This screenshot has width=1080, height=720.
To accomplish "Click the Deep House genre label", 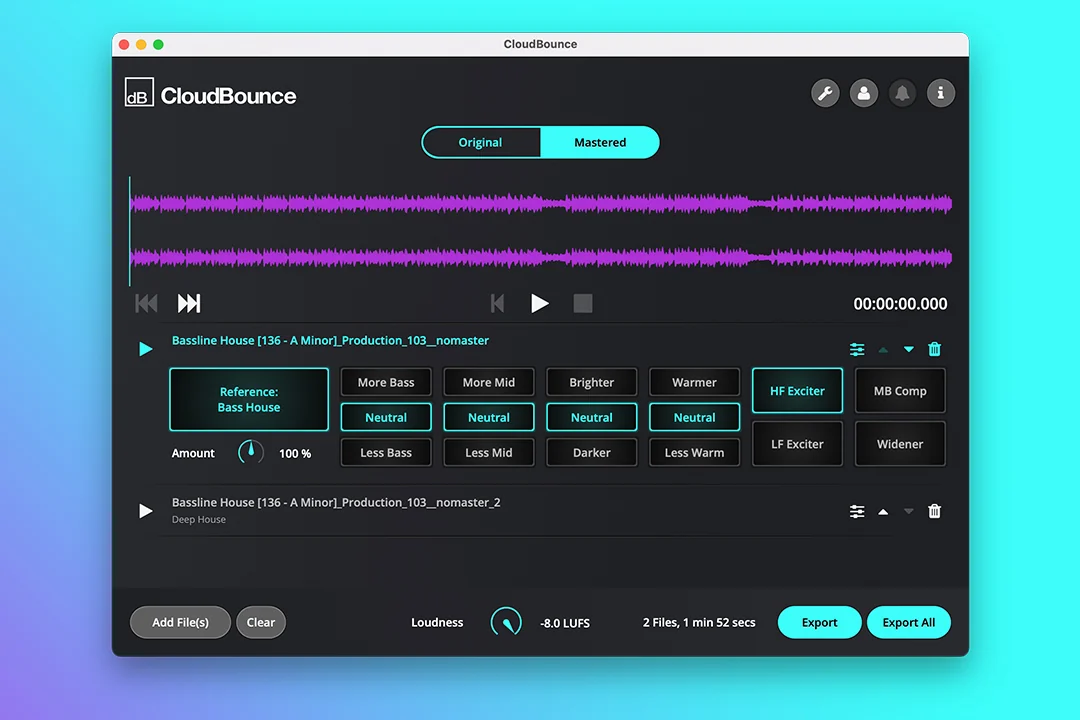I will tap(198, 520).
